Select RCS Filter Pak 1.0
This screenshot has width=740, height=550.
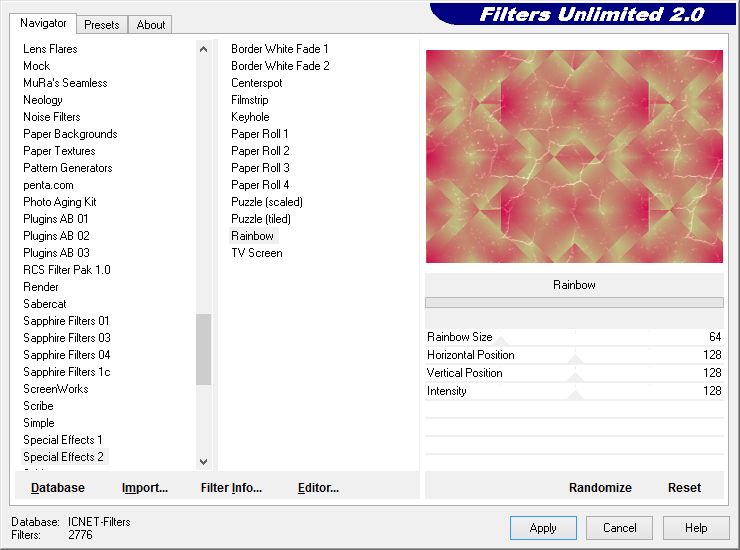point(67,270)
